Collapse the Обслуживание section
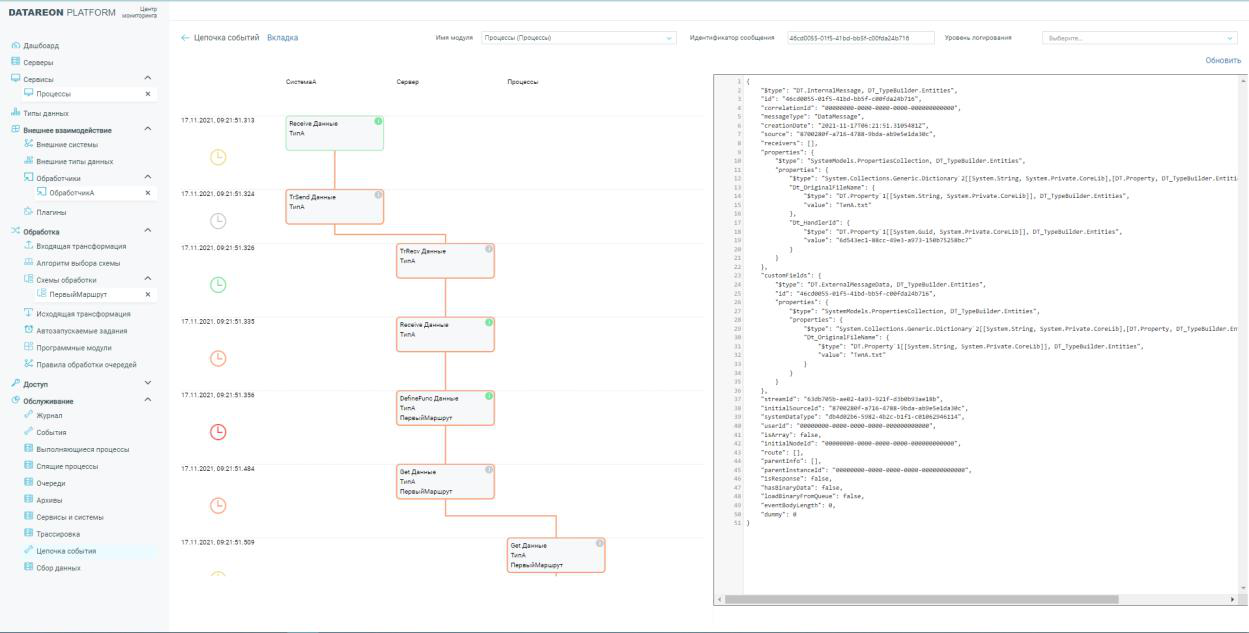1249x633 pixels. point(148,400)
